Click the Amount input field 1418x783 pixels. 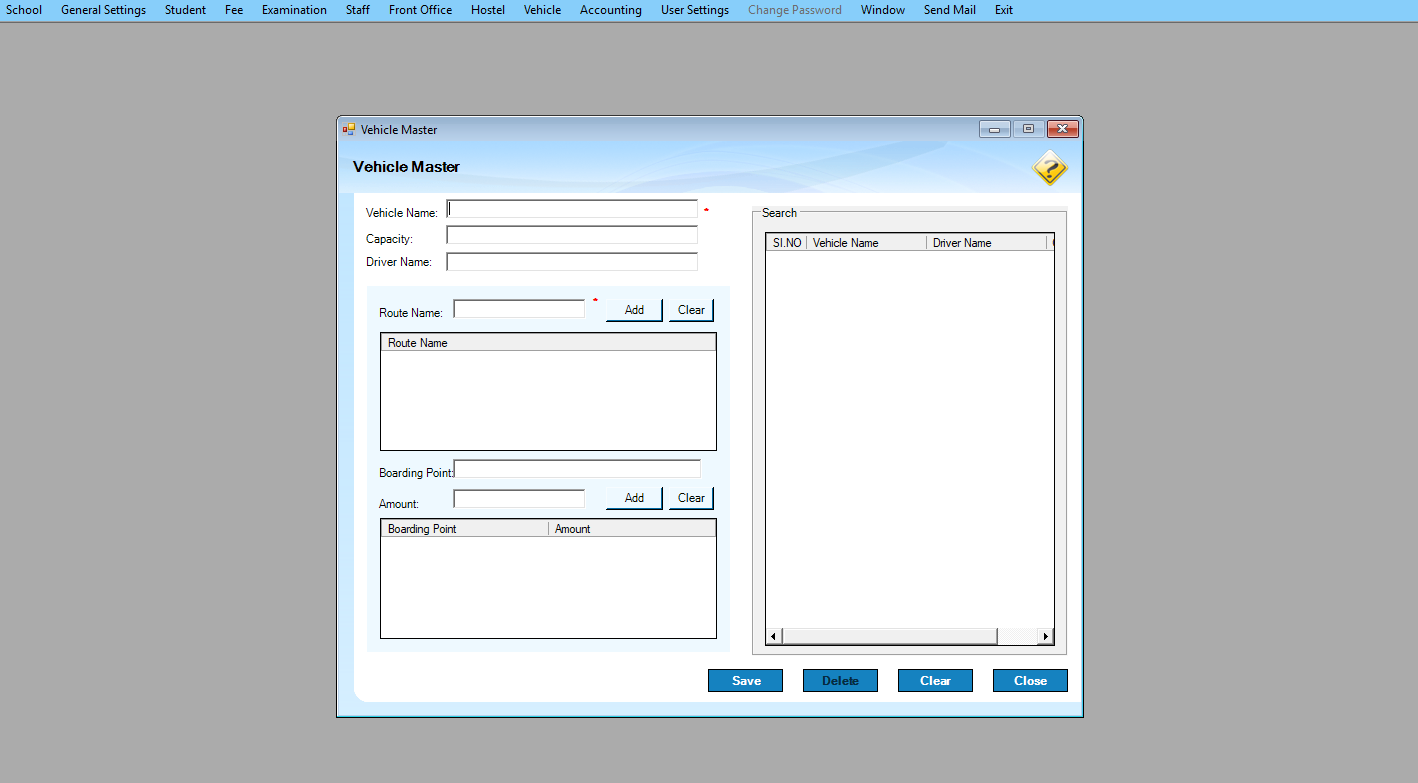coord(519,498)
